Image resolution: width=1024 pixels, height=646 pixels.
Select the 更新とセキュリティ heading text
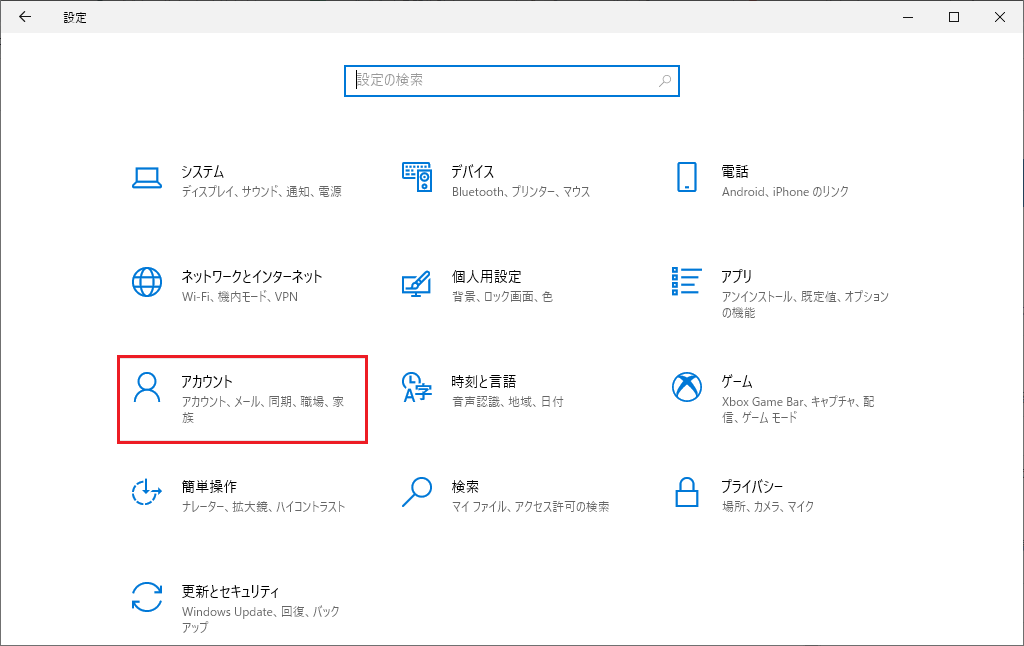(230, 592)
